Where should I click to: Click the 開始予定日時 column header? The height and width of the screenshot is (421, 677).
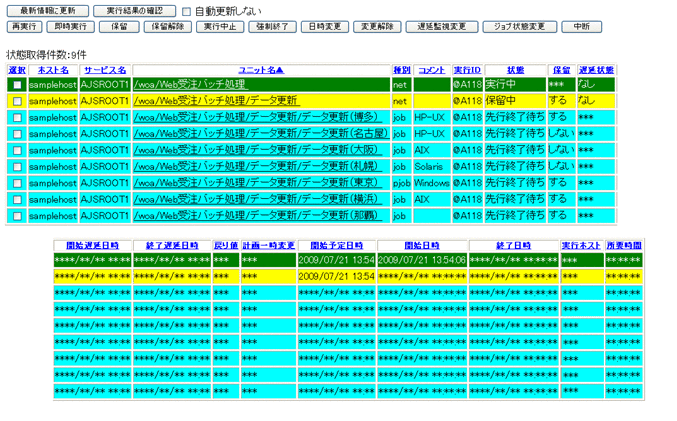point(336,244)
